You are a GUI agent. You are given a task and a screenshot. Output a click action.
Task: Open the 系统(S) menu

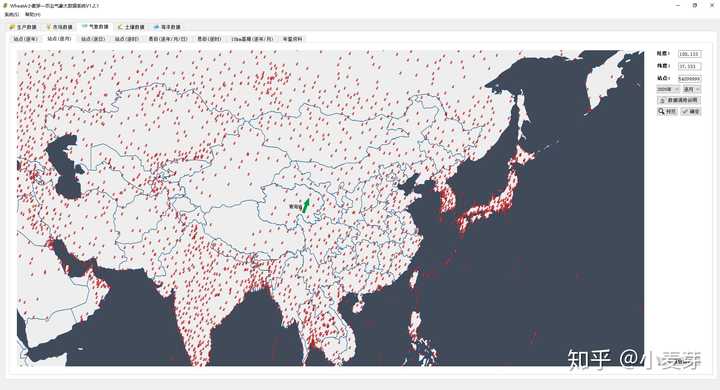point(11,15)
